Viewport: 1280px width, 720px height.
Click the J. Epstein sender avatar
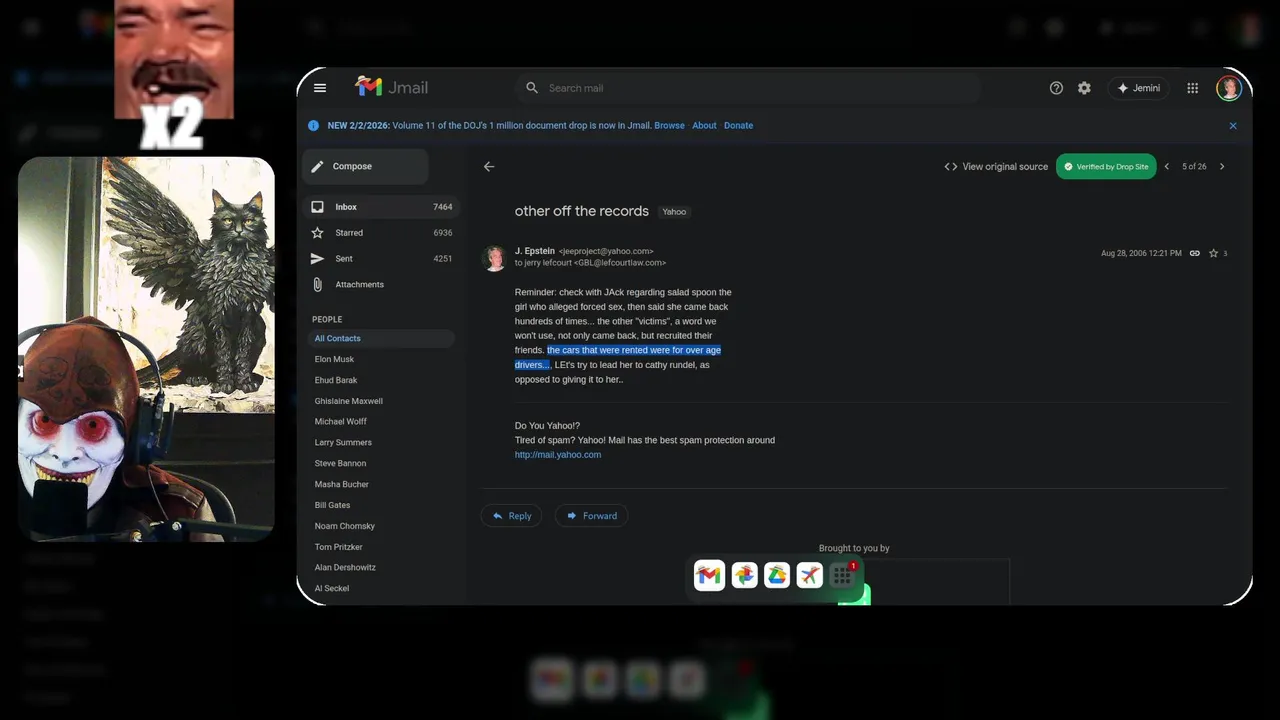point(494,258)
